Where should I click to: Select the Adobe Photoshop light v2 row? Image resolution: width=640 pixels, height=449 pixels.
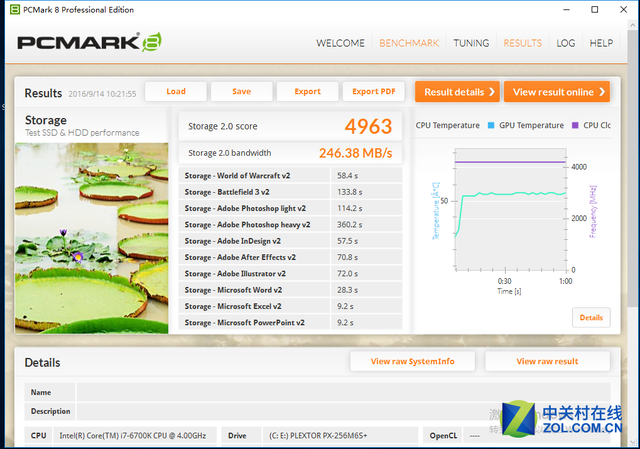tap(290, 208)
